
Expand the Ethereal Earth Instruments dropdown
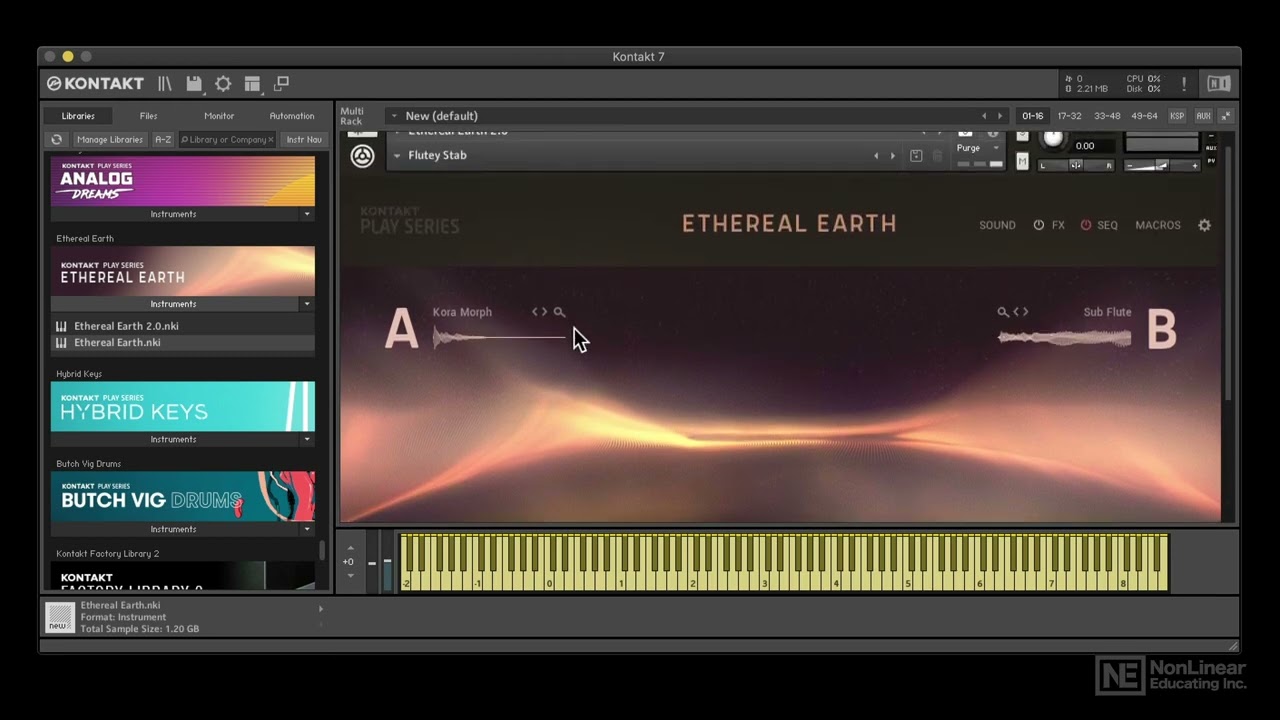click(307, 304)
